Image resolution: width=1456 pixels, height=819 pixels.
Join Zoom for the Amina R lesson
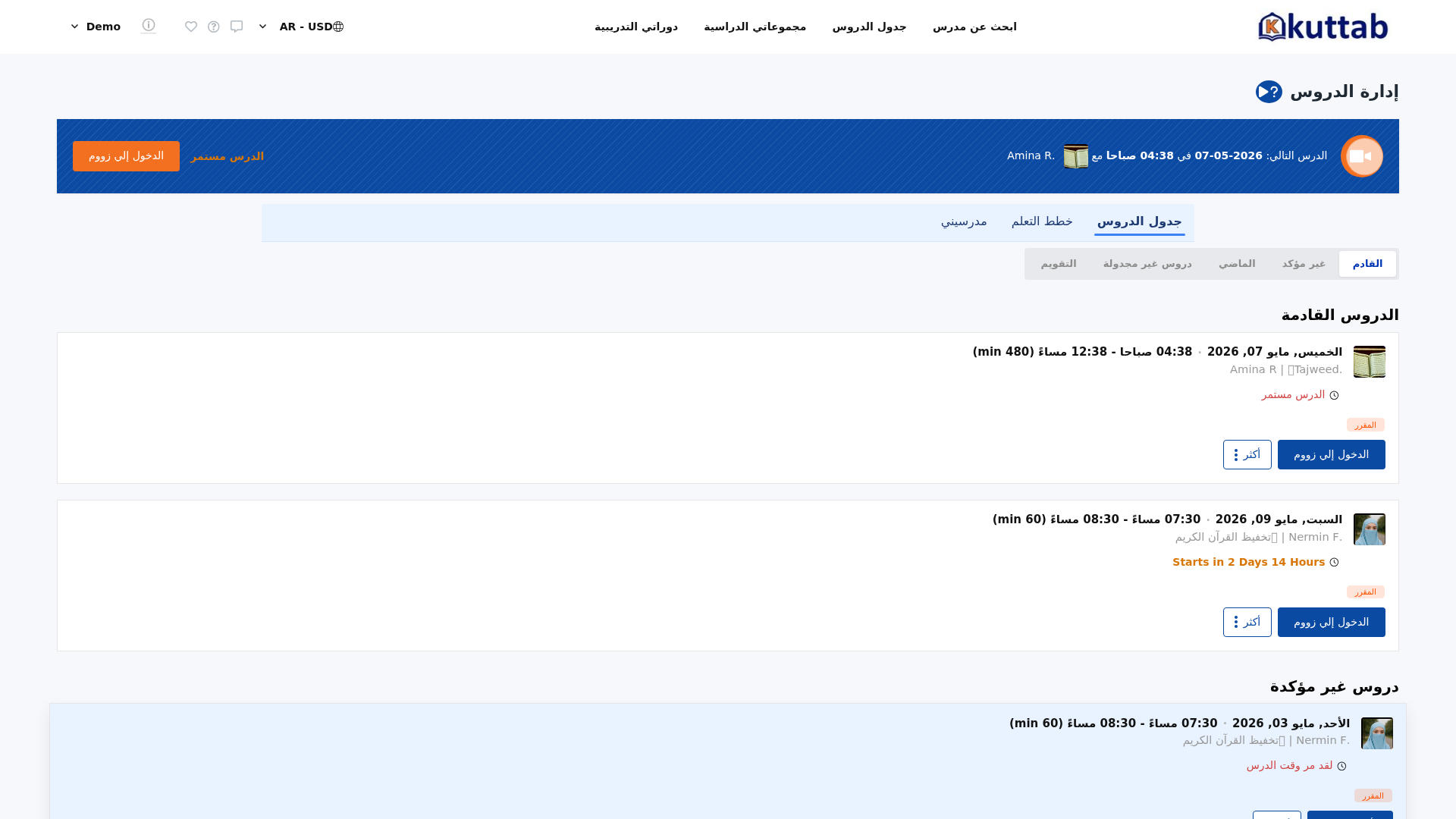pyautogui.click(x=1331, y=455)
